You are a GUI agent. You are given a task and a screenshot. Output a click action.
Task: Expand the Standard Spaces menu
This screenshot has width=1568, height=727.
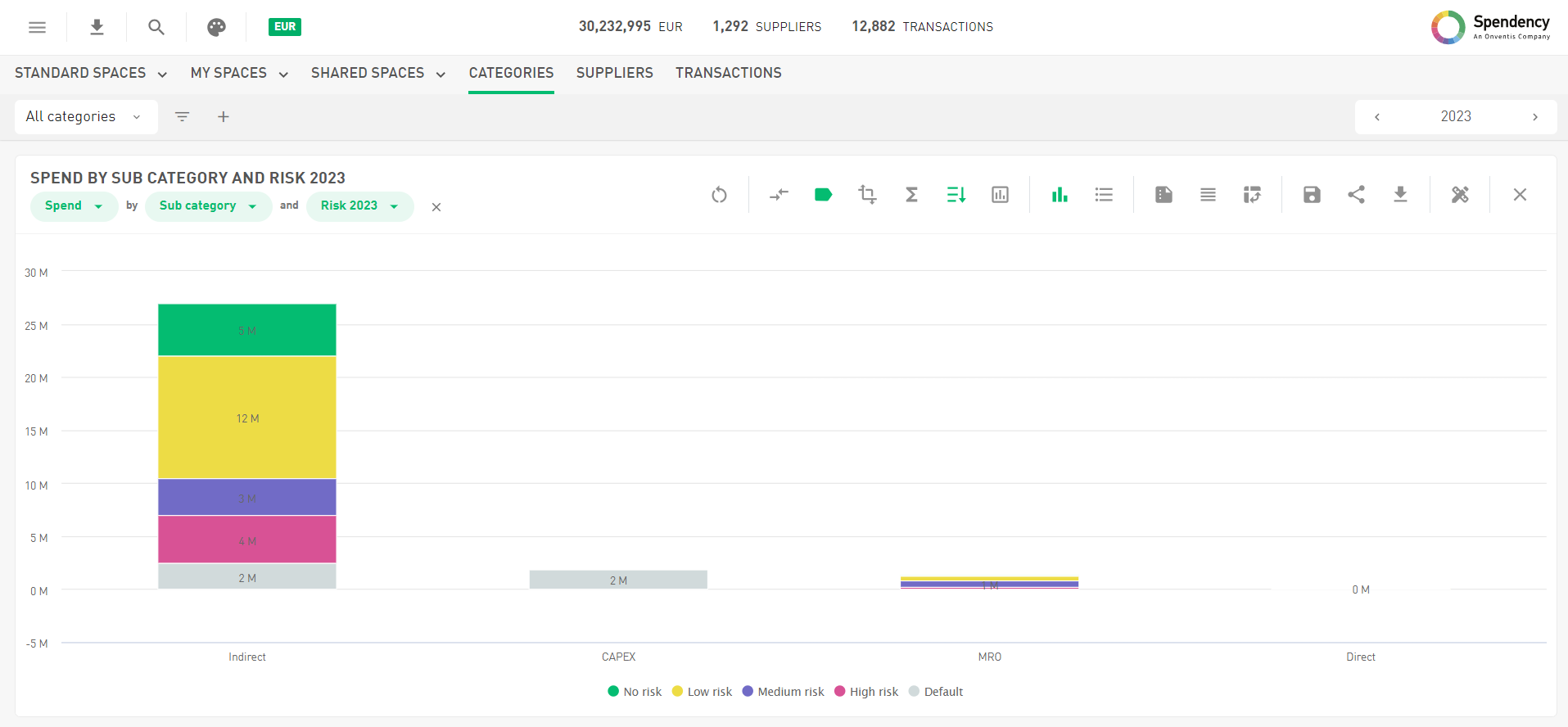coord(91,74)
